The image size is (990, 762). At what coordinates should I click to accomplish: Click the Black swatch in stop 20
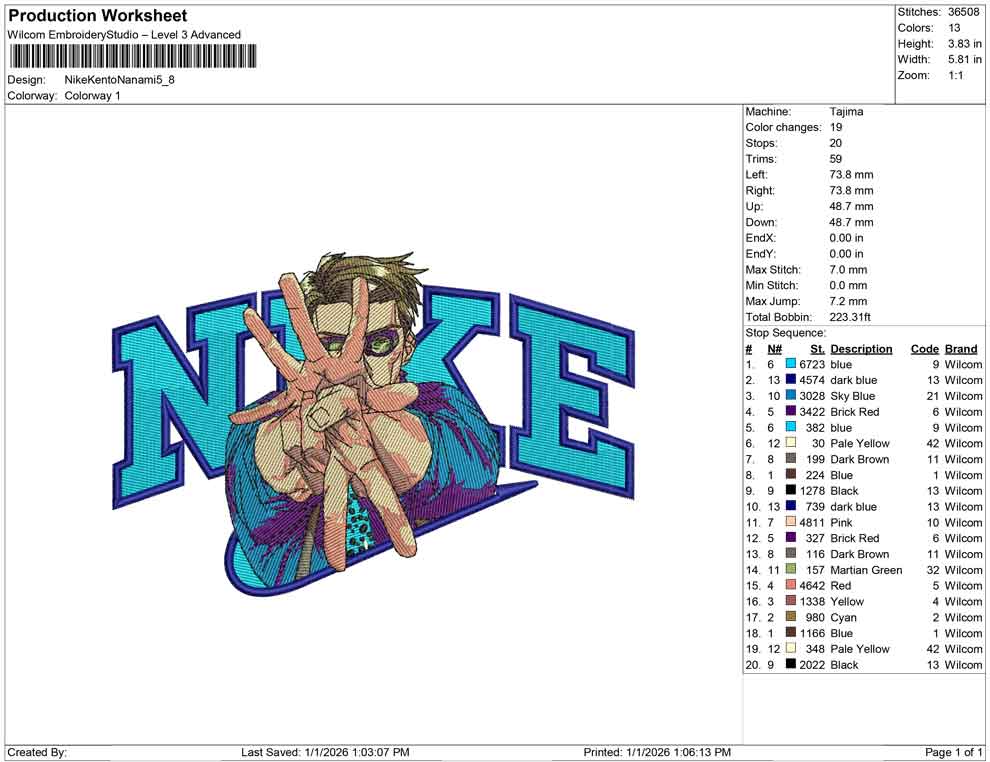[790, 664]
